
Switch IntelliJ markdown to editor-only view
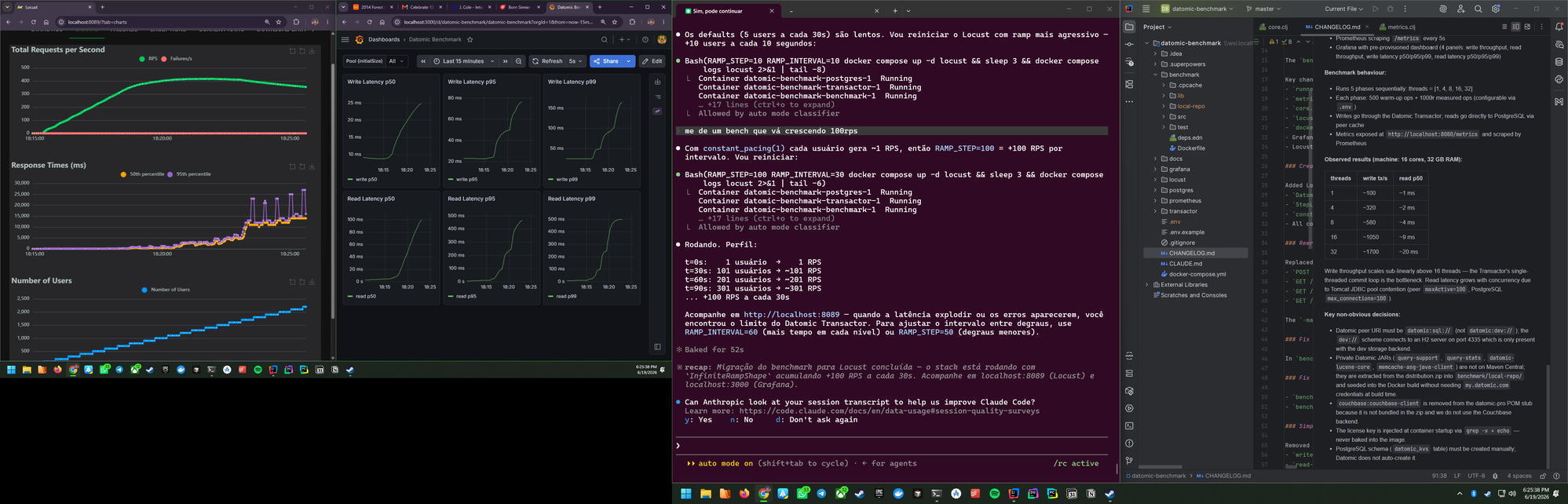coord(1504,27)
